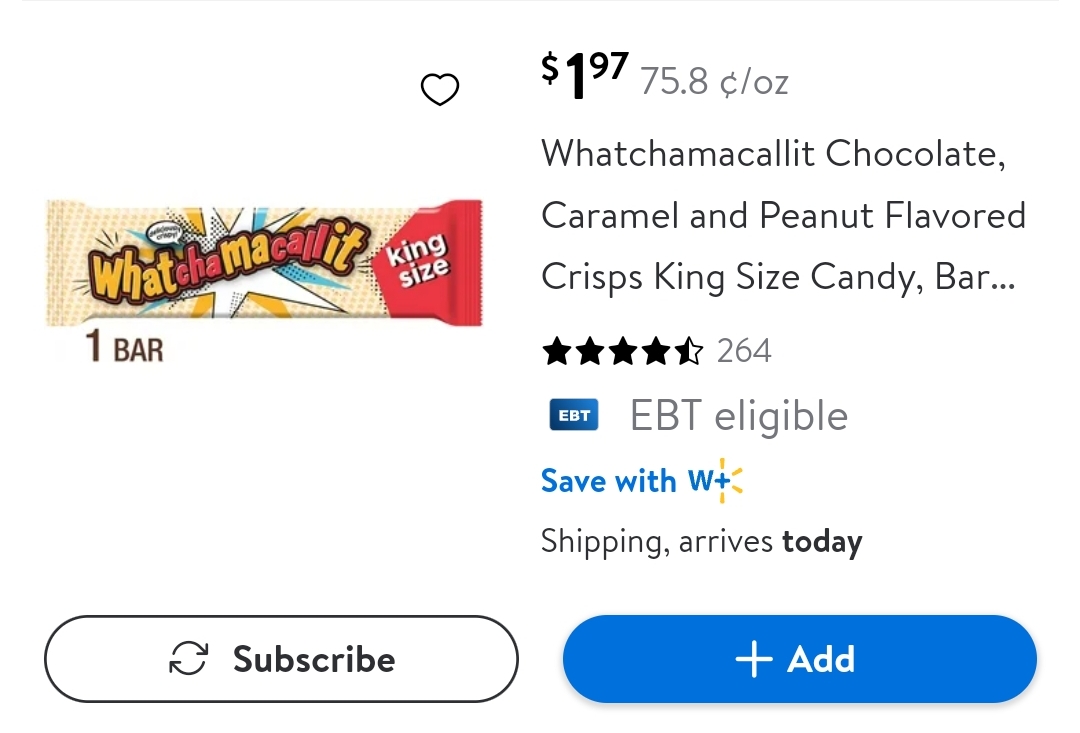Click the Save with link text
Screen dimensions: 1080x733
608,481
